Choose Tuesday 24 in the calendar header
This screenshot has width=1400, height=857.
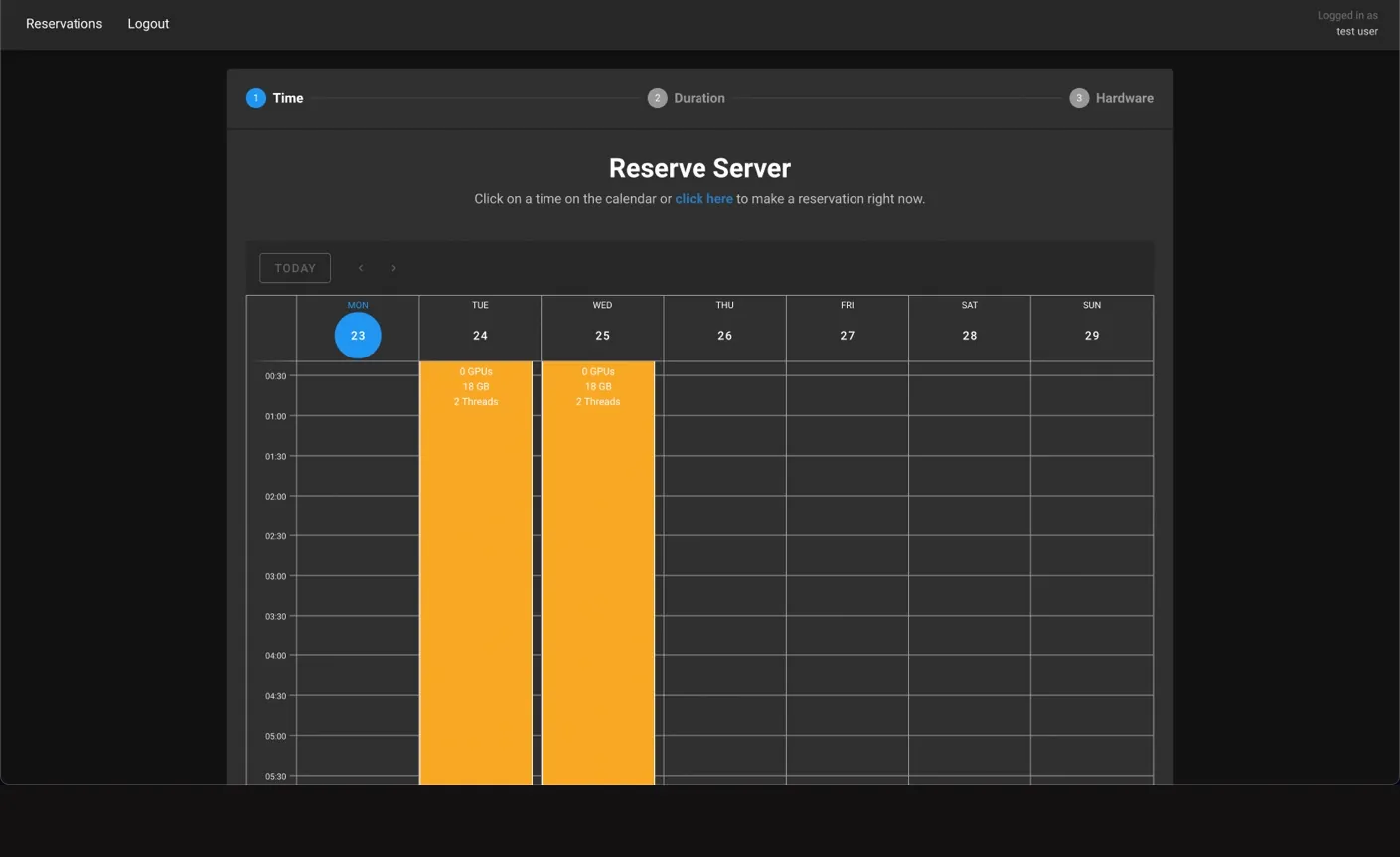coord(480,336)
